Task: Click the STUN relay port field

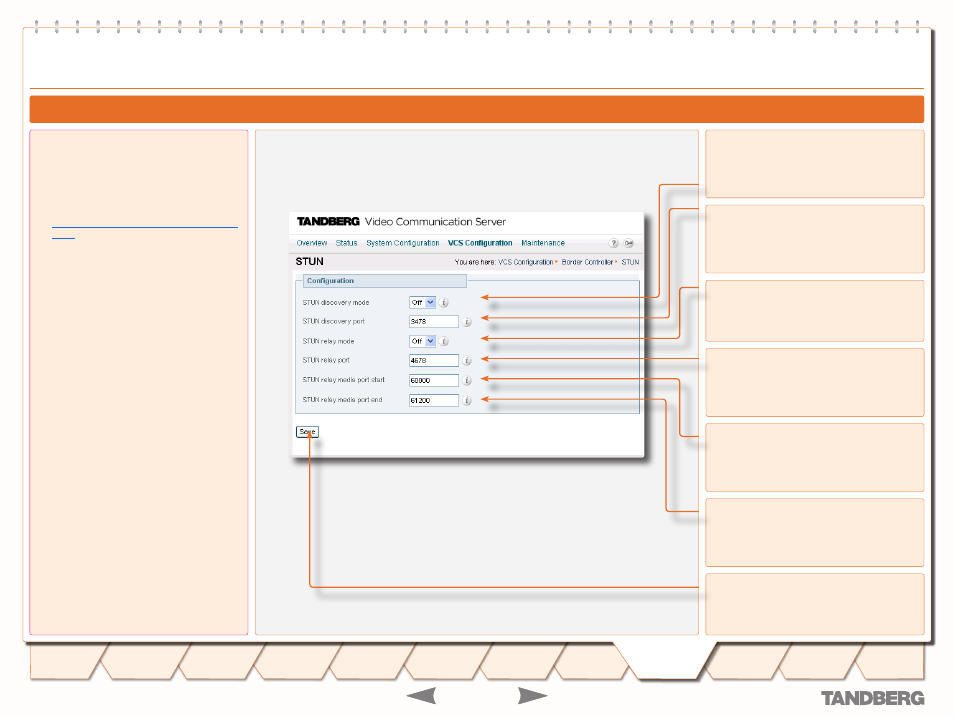Action: point(434,360)
